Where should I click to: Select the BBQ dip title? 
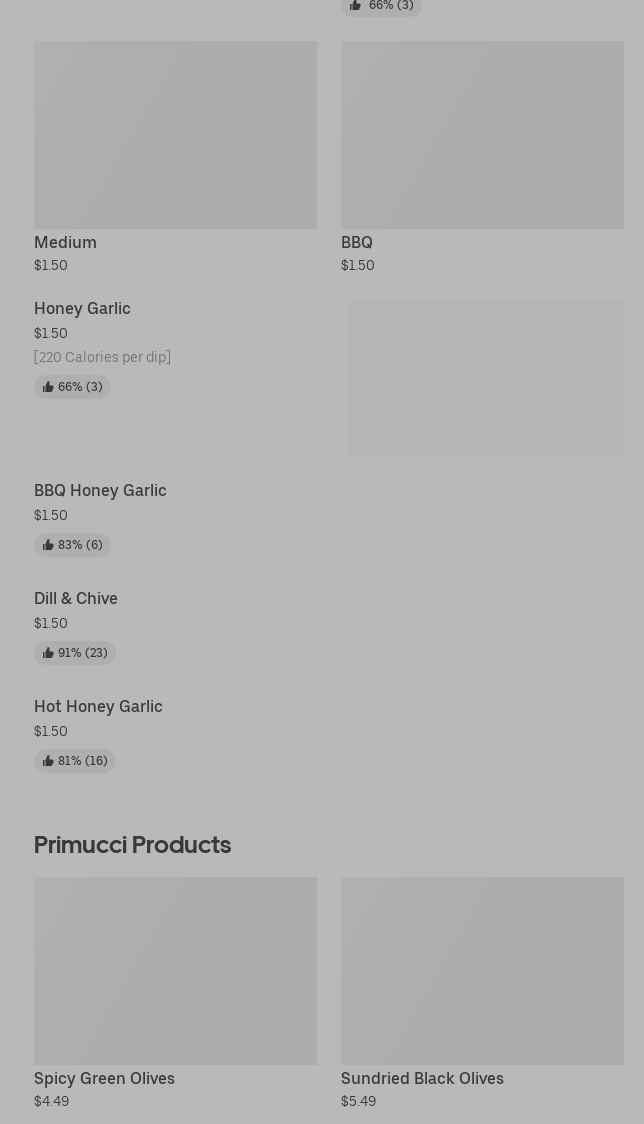pyautogui.click(x=357, y=242)
